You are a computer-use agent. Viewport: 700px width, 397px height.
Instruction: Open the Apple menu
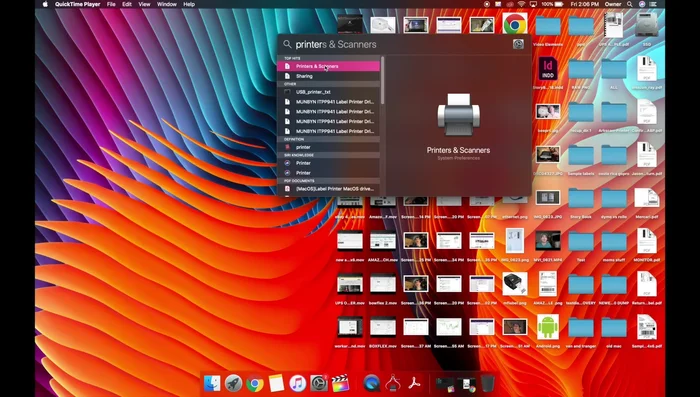click(x=45, y=4)
